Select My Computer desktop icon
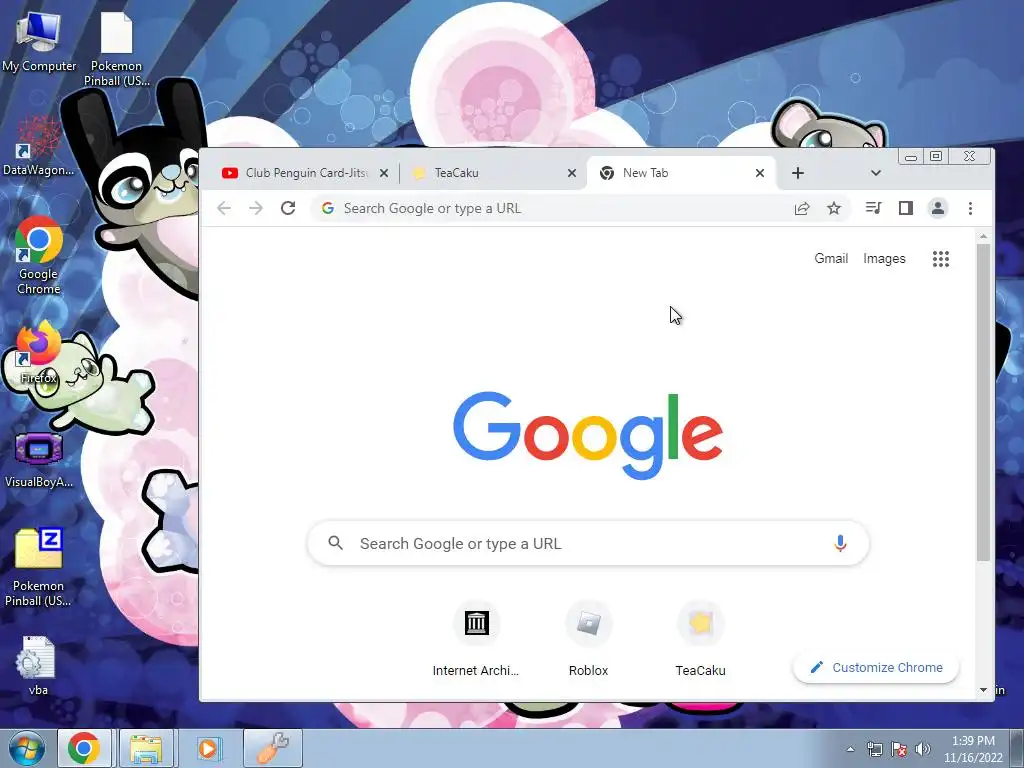The width and height of the screenshot is (1024, 768). pyautogui.click(x=39, y=42)
